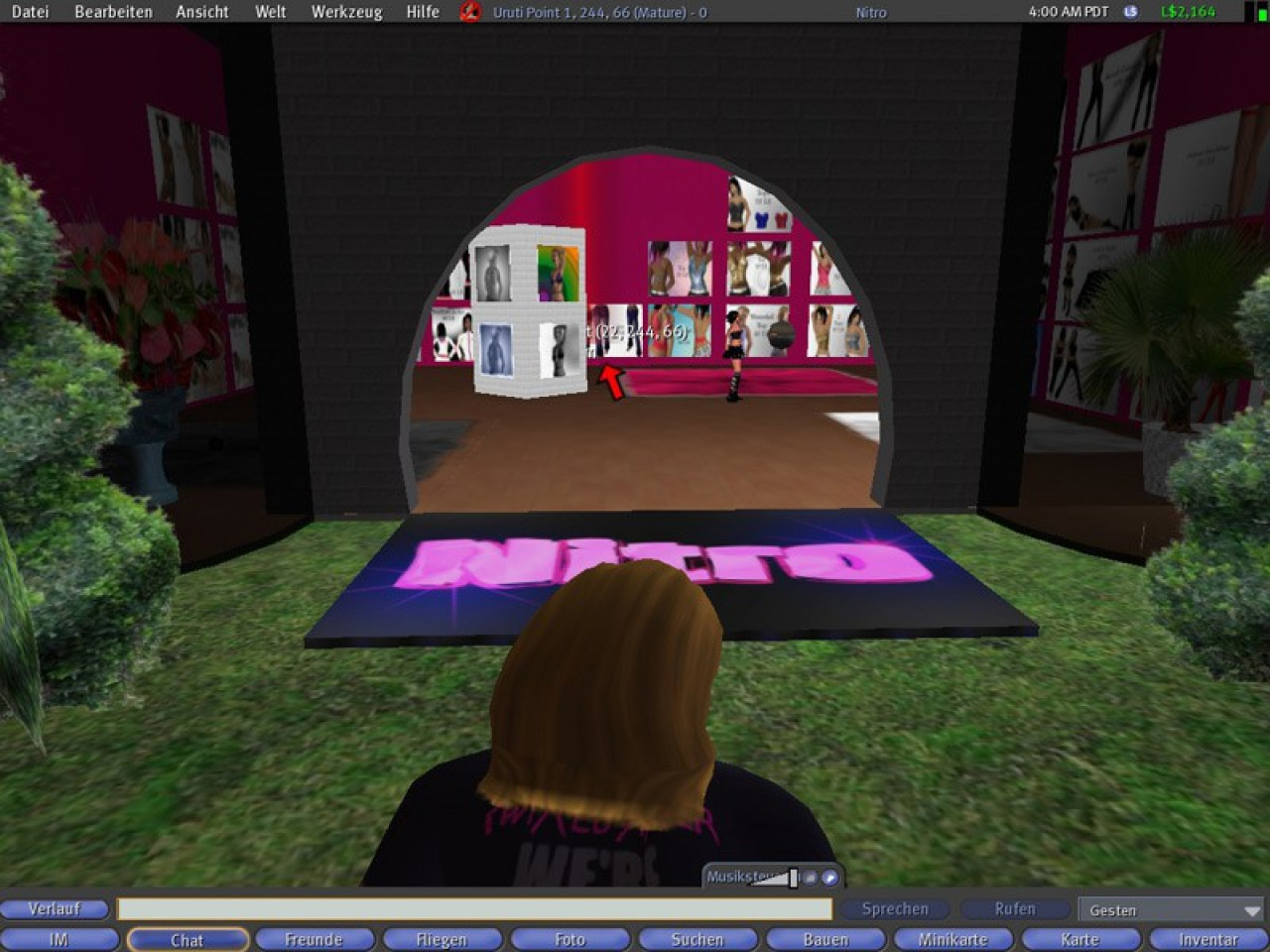
Task: Open the Karte world map
Action: pos(1080,939)
